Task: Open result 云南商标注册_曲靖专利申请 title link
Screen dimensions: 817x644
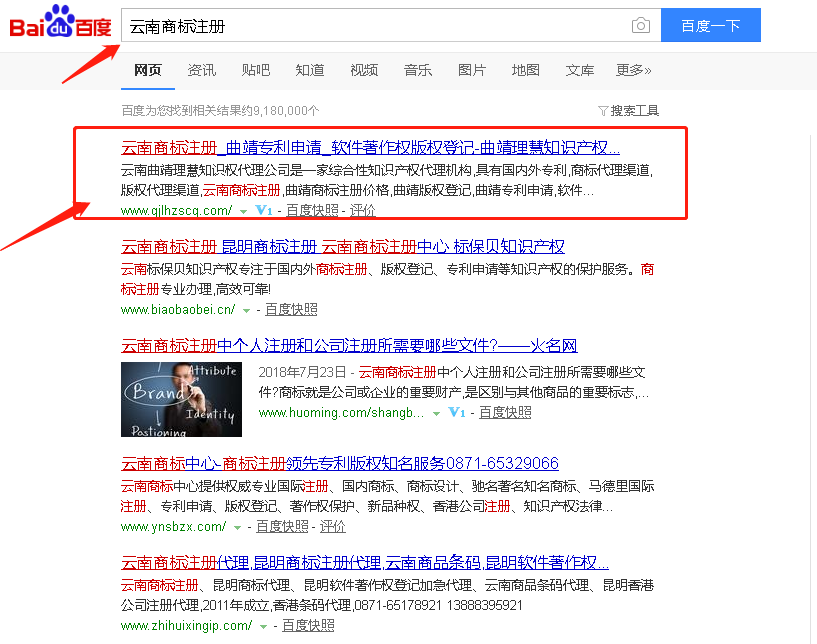Action: point(370,147)
